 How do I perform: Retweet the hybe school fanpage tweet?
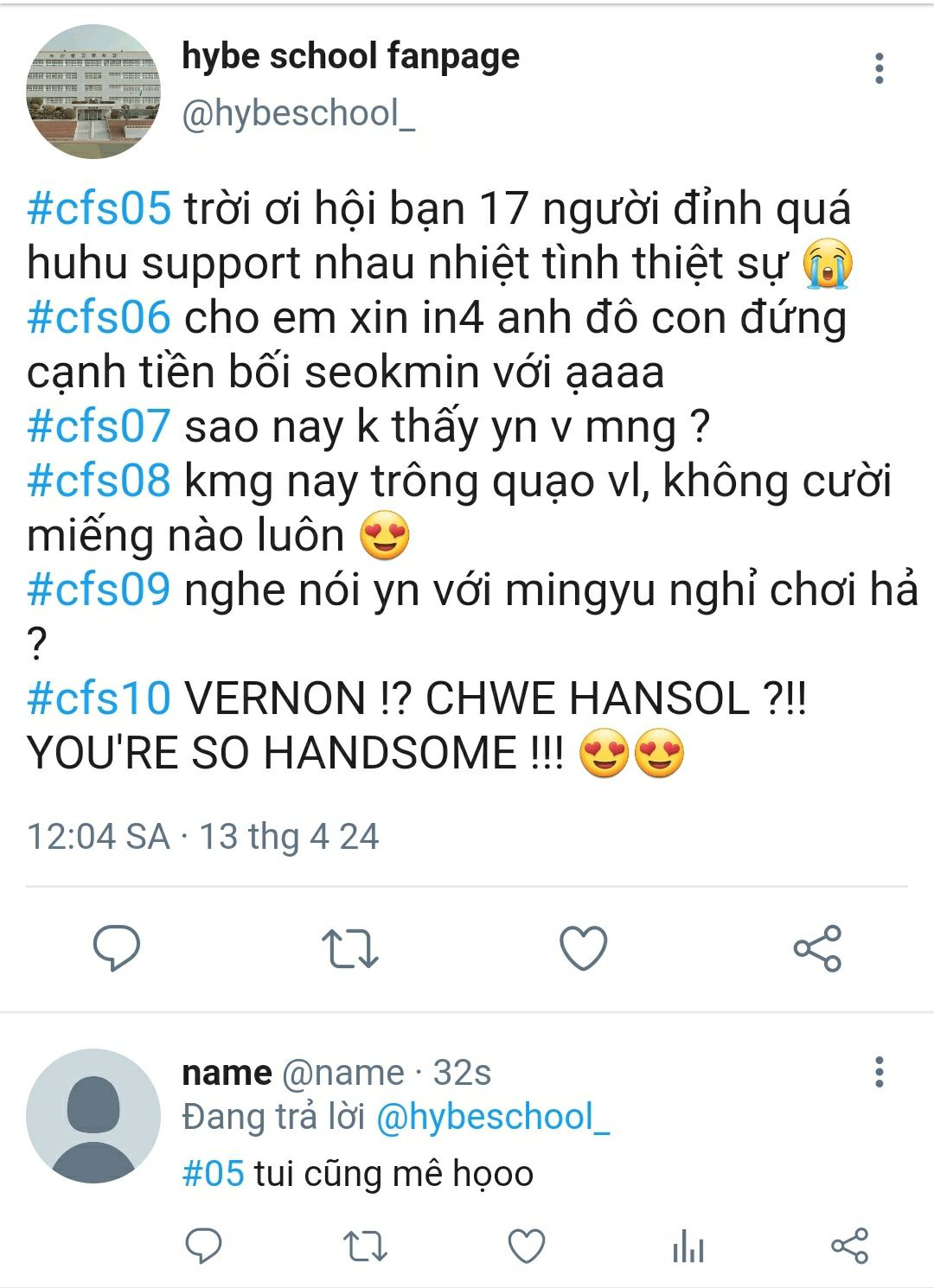[x=349, y=948]
